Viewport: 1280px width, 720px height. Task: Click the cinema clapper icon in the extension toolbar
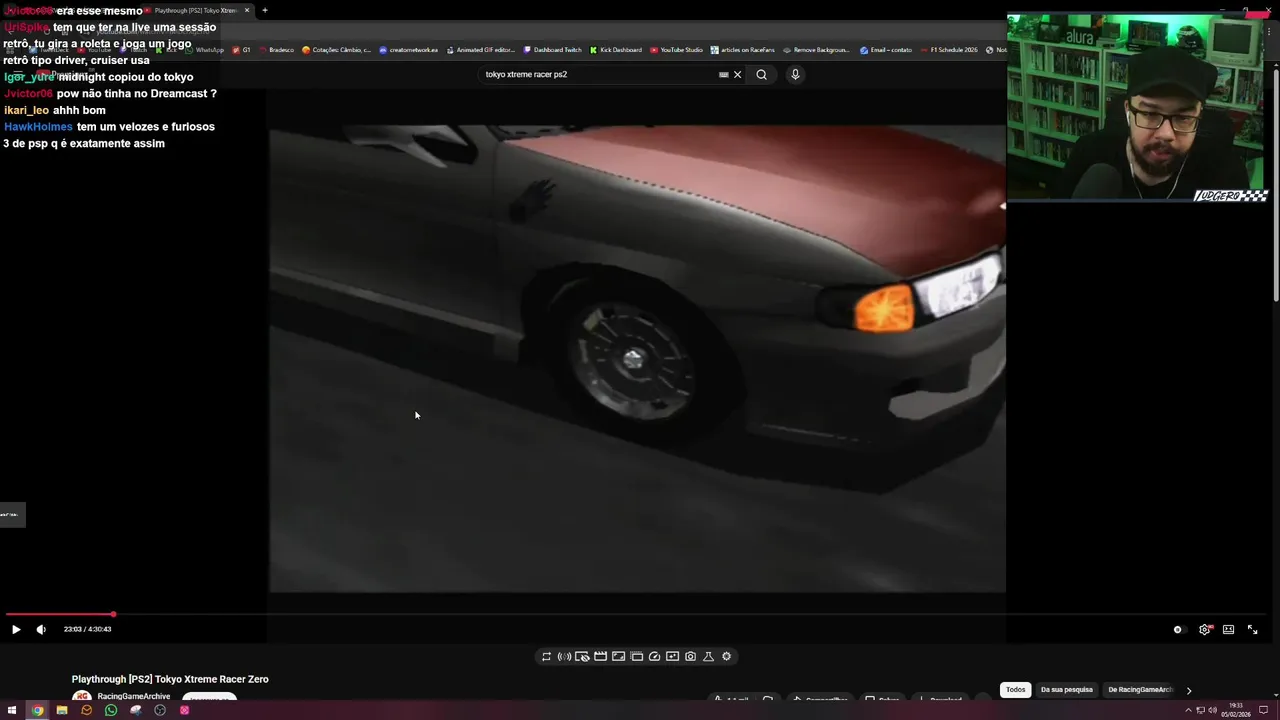[600, 657]
